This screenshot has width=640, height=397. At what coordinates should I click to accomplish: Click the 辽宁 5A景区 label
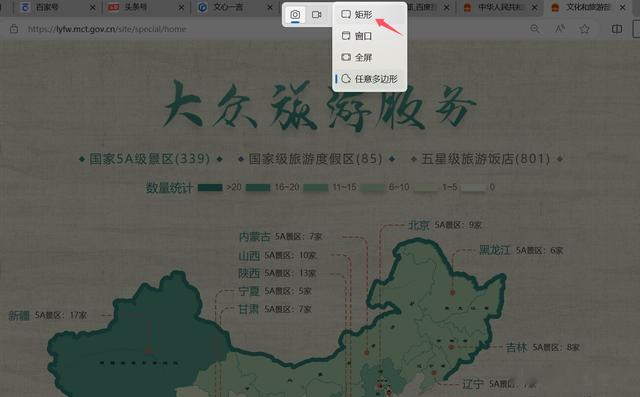(499, 384)
